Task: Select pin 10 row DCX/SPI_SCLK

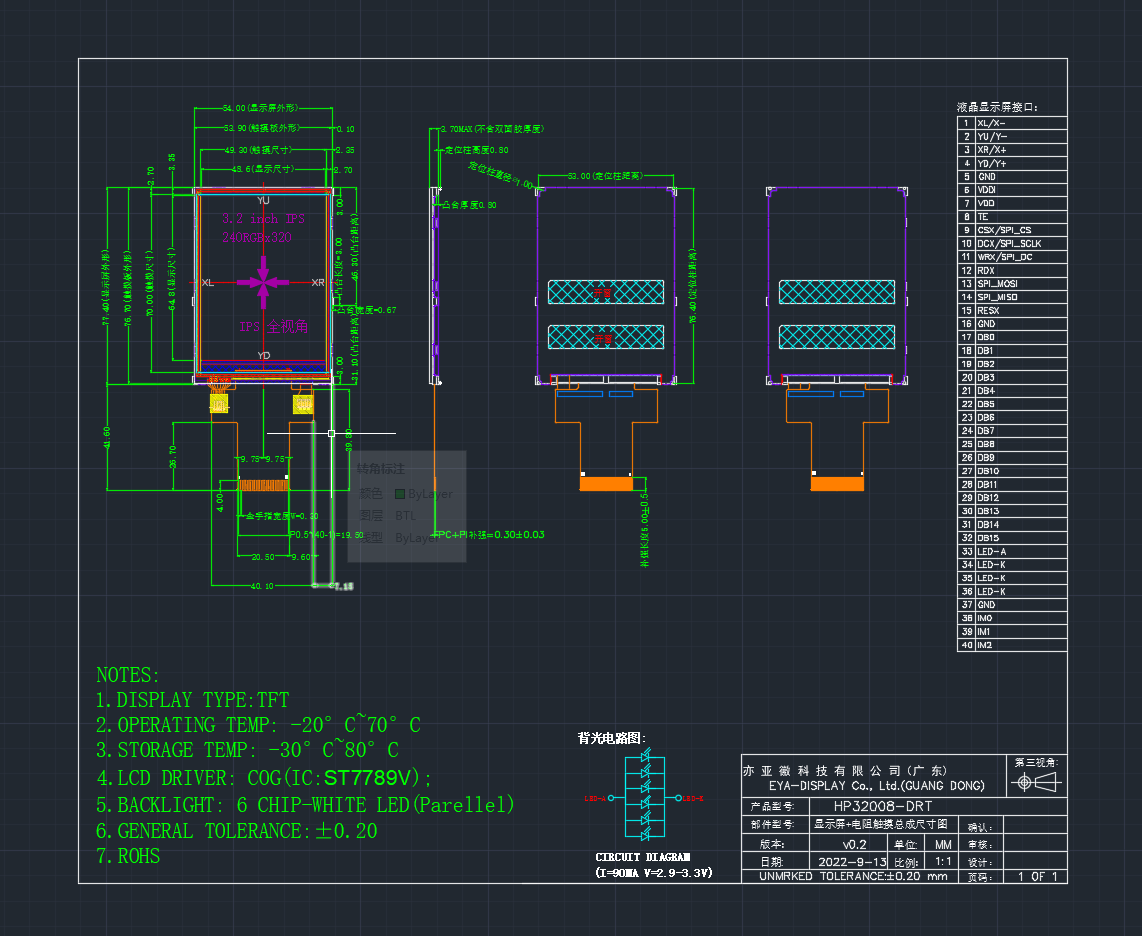Action: pos(1012,243)
